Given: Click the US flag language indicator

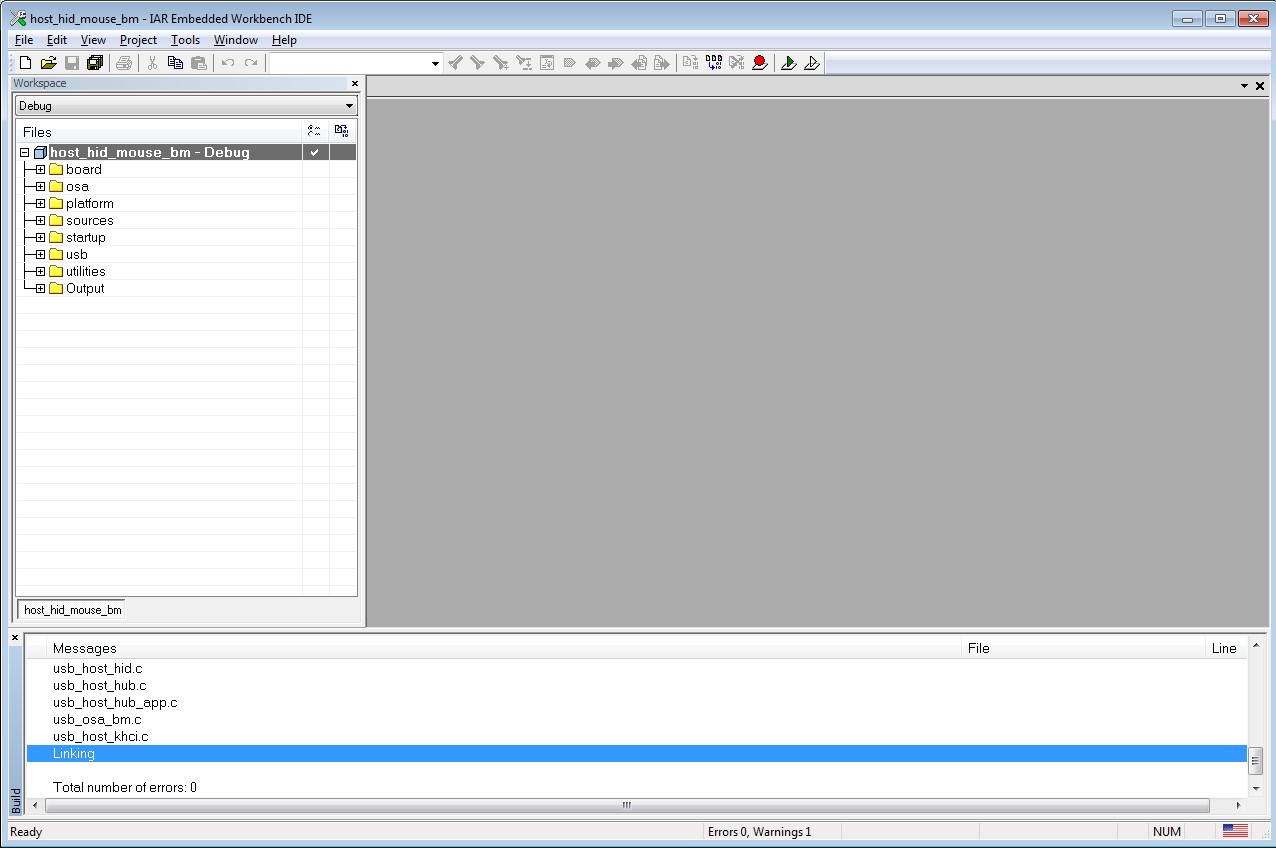Looking at the screenshot, I should [1235, 831].
